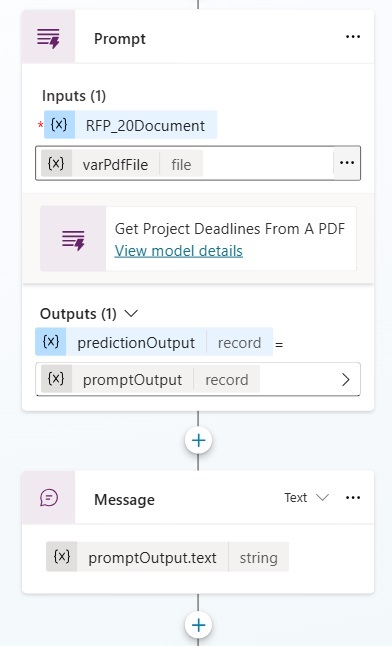Select the varPdfFile file input field

pos(198,163)
